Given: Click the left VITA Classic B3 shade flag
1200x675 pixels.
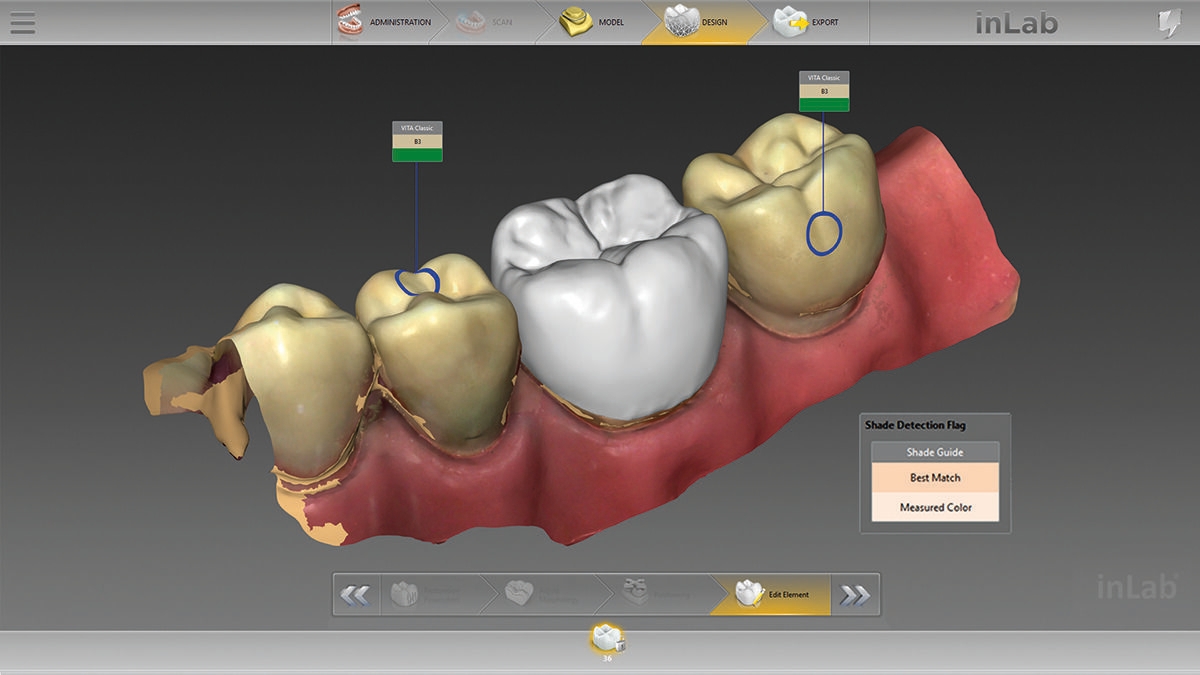Looking at the screenshot, I should point(417,142).
